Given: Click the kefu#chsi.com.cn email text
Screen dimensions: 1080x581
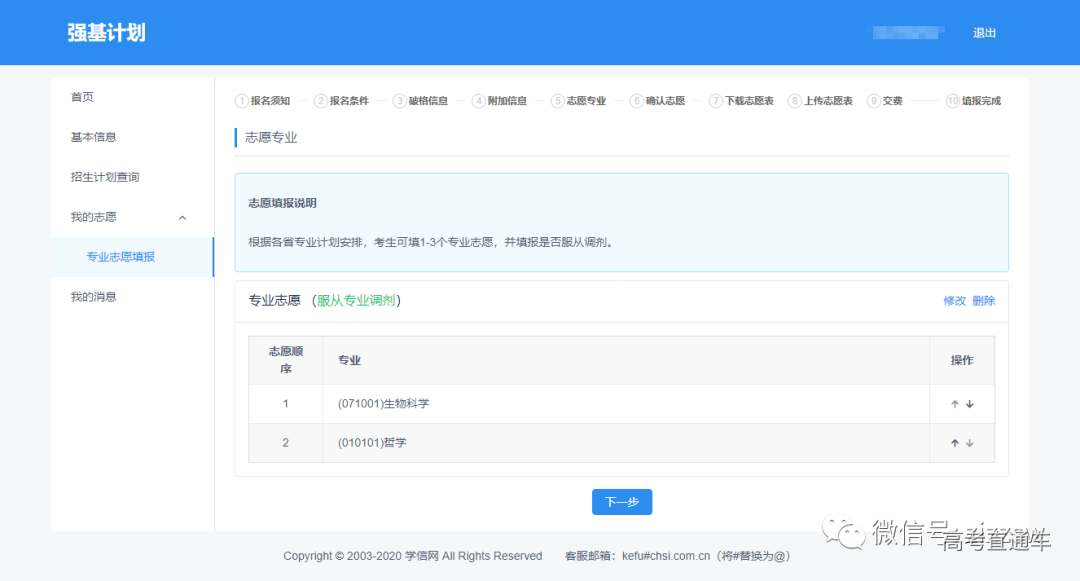Looking at the screenshot, I should (666, 556).
